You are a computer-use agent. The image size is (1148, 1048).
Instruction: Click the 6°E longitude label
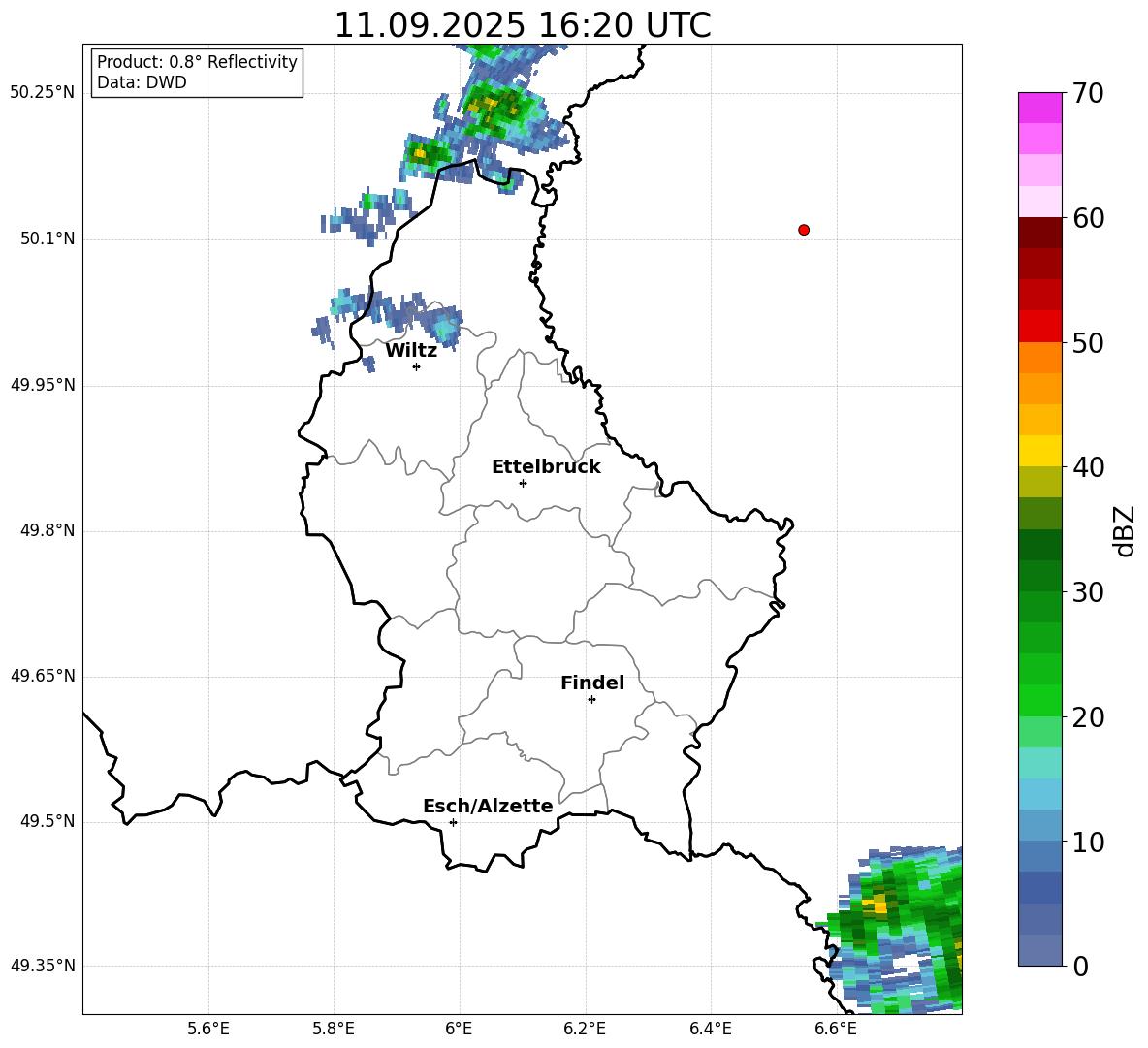pos(459,1029)
